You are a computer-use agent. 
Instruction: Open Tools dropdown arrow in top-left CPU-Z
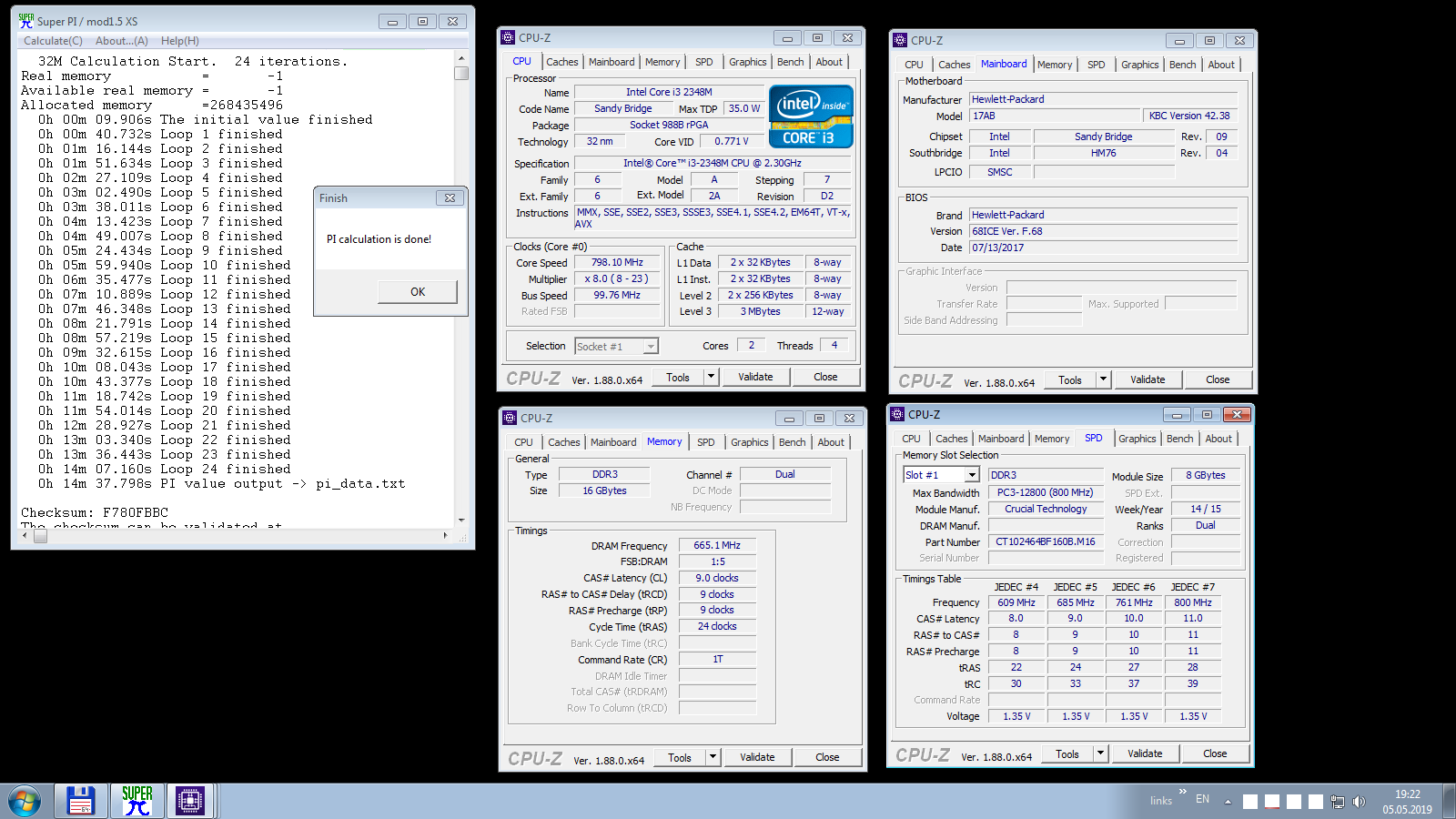click(x=712, y=377)
